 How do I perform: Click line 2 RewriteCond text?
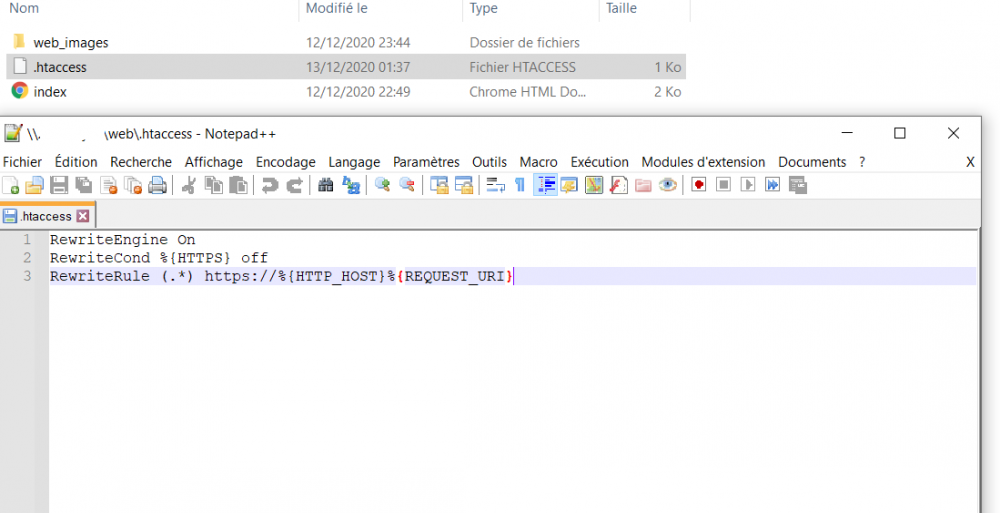coord(159,258)
